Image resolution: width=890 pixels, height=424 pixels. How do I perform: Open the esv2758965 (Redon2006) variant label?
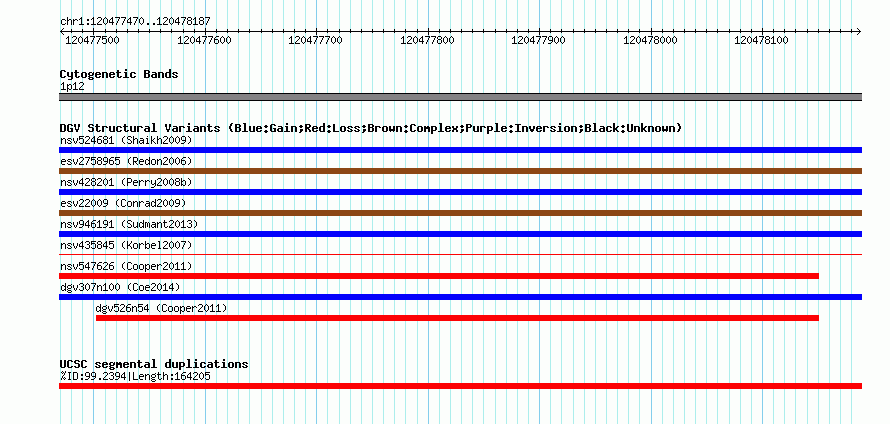pyautogui.click(x=126, y=161)
